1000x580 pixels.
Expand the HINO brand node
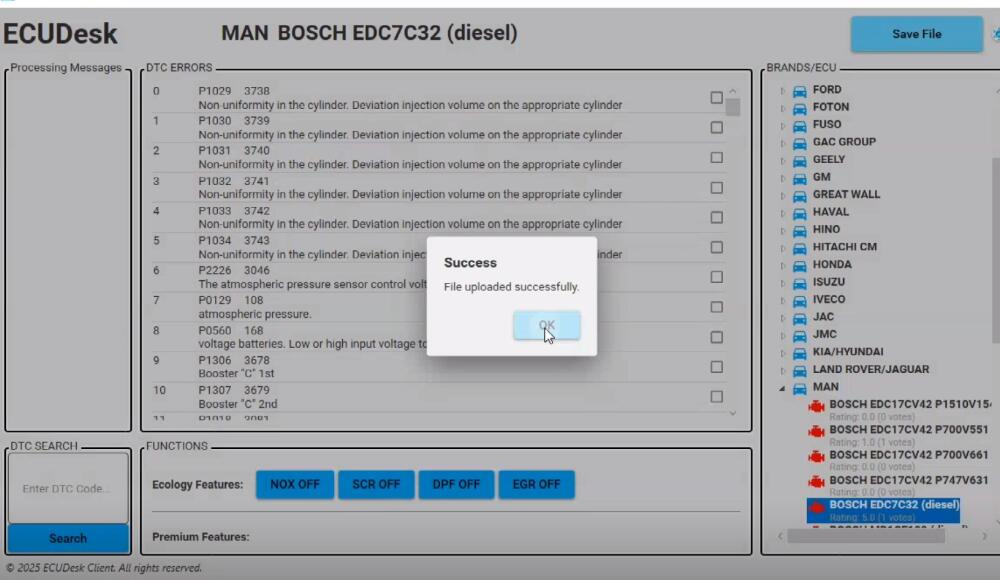[x=782, y=230]
